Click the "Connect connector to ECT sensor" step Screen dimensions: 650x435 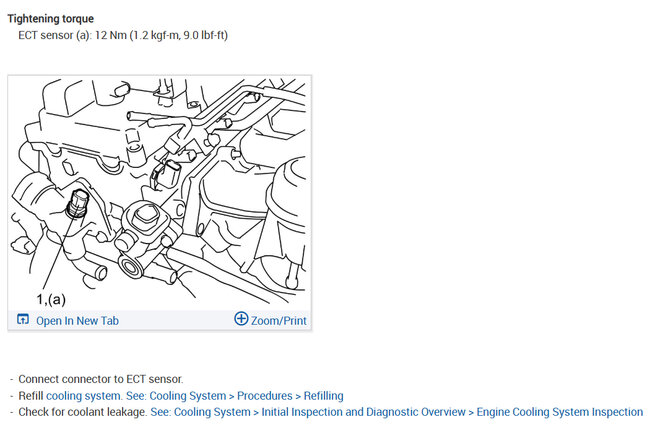101,379
